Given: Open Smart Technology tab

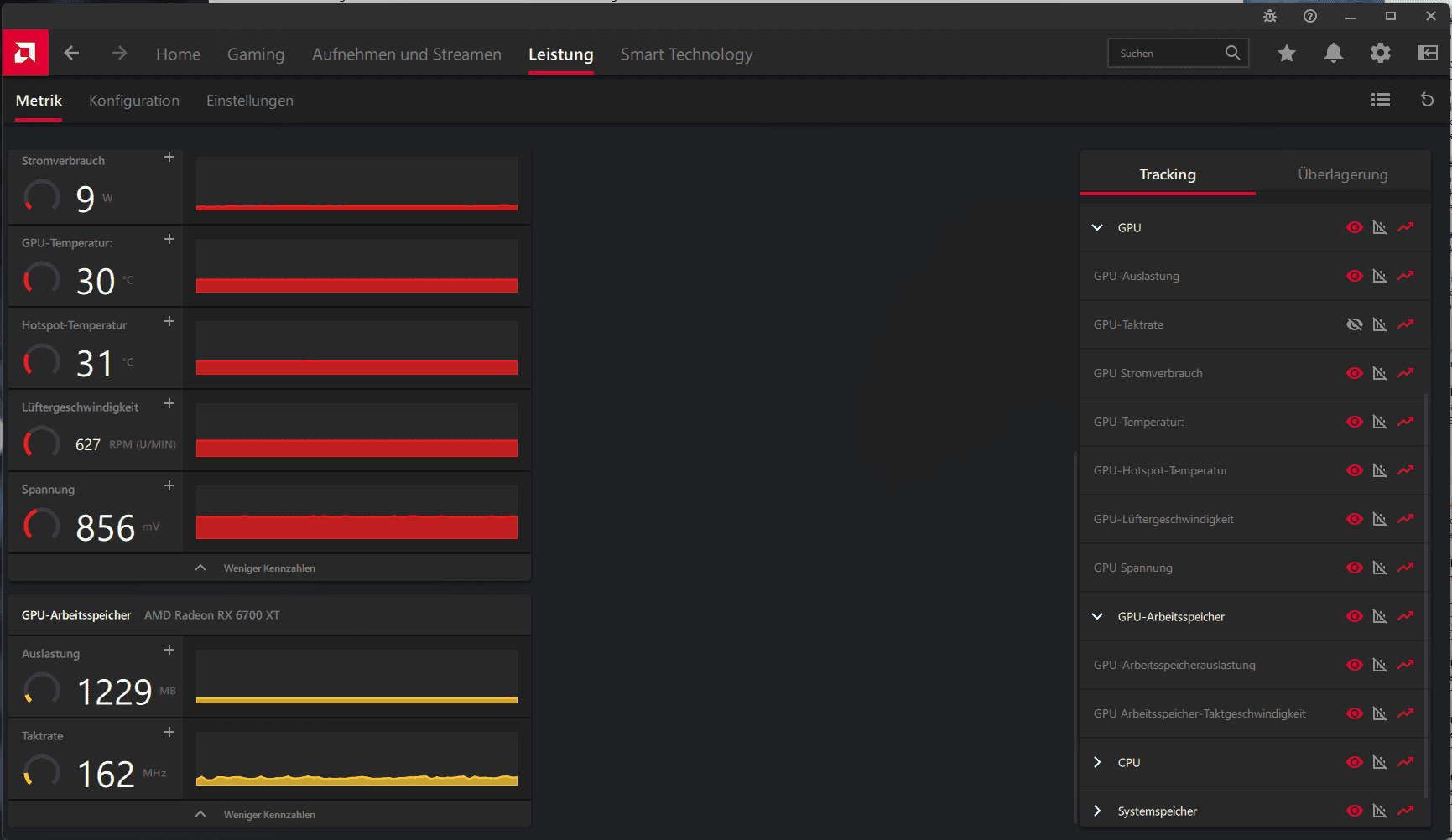Looking at the screenshot, I should coord(687,54).
